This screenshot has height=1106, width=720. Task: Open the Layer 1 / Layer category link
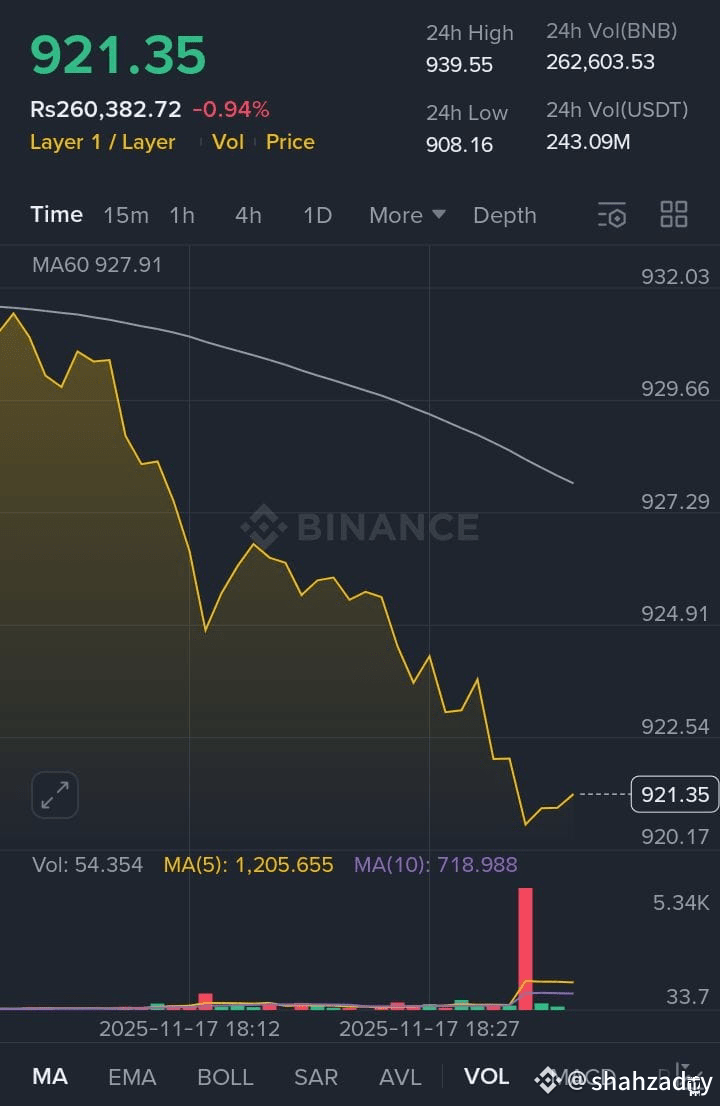102,142
